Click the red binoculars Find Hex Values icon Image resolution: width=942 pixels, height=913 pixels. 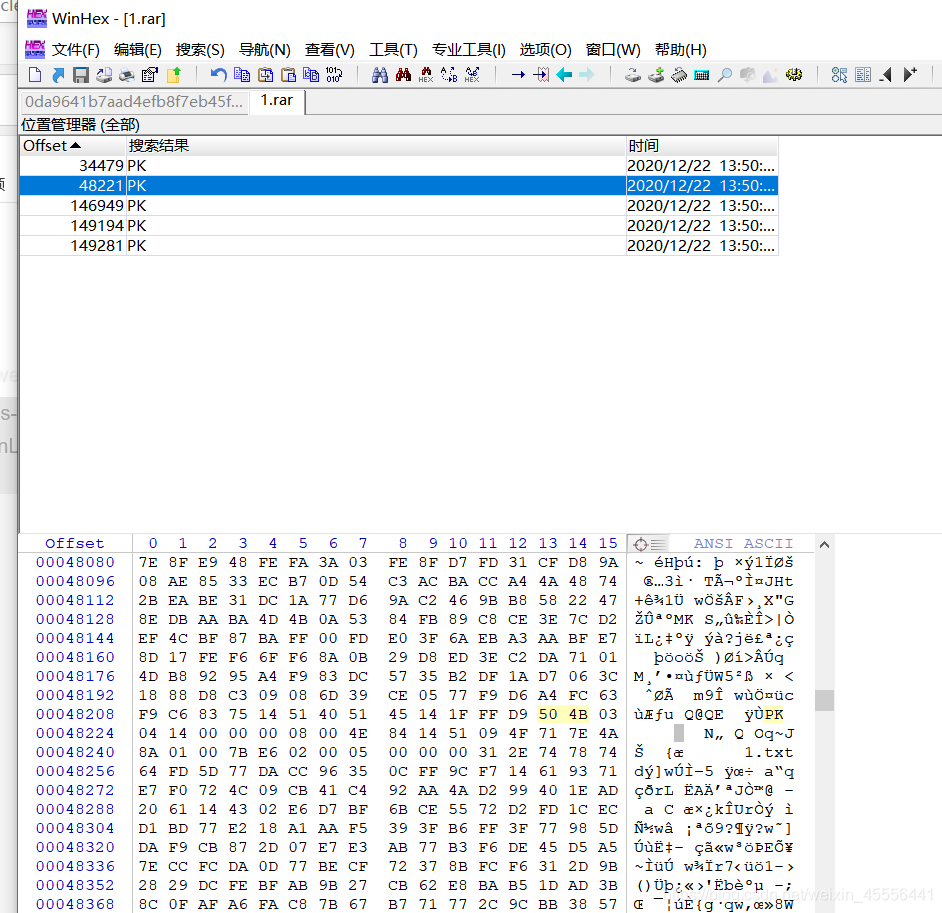(403, 75)
